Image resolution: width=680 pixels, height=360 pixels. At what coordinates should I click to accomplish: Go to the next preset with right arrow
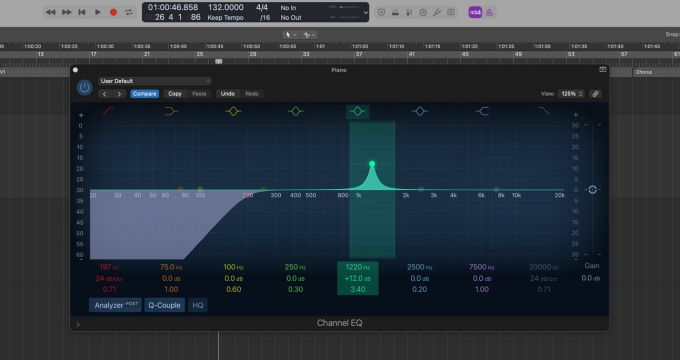(x=119, y=94)
